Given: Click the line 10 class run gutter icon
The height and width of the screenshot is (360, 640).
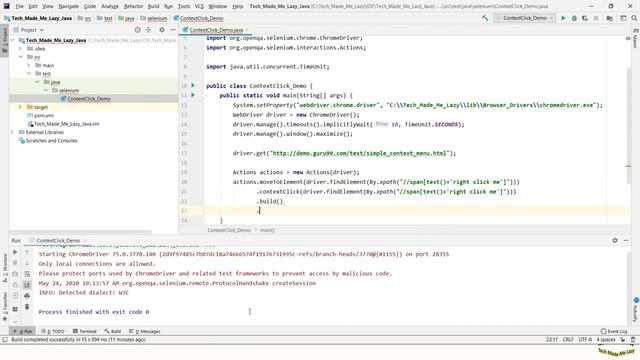Looking at the screenshot, I should pos(193,86).
